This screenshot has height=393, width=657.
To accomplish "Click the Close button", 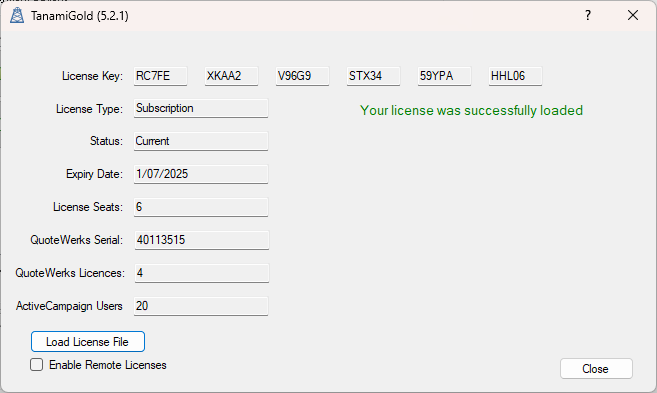I will (596, 369).
